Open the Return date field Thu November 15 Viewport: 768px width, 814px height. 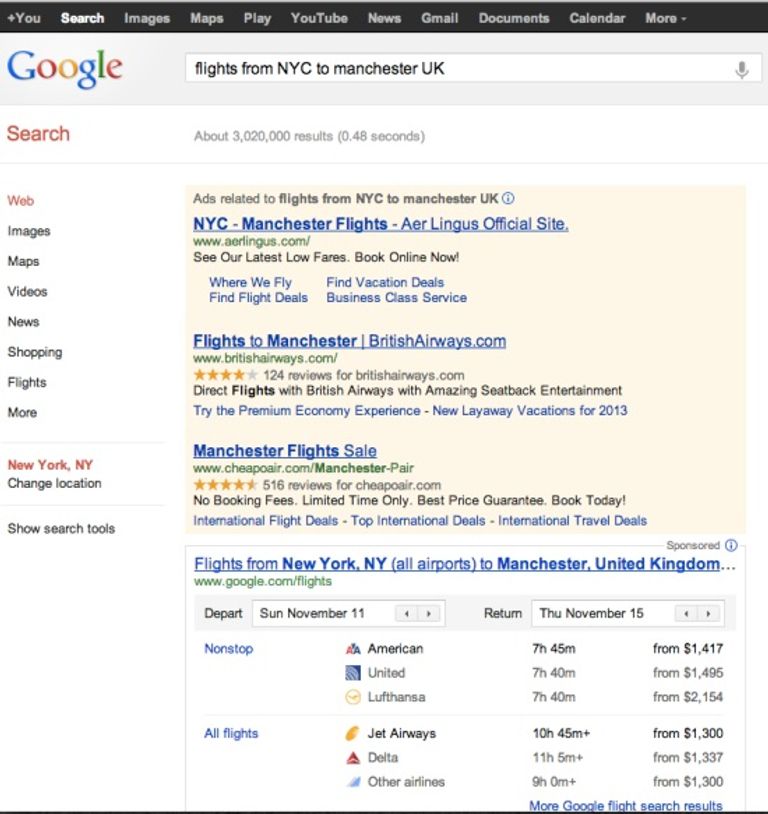point(628,614)
